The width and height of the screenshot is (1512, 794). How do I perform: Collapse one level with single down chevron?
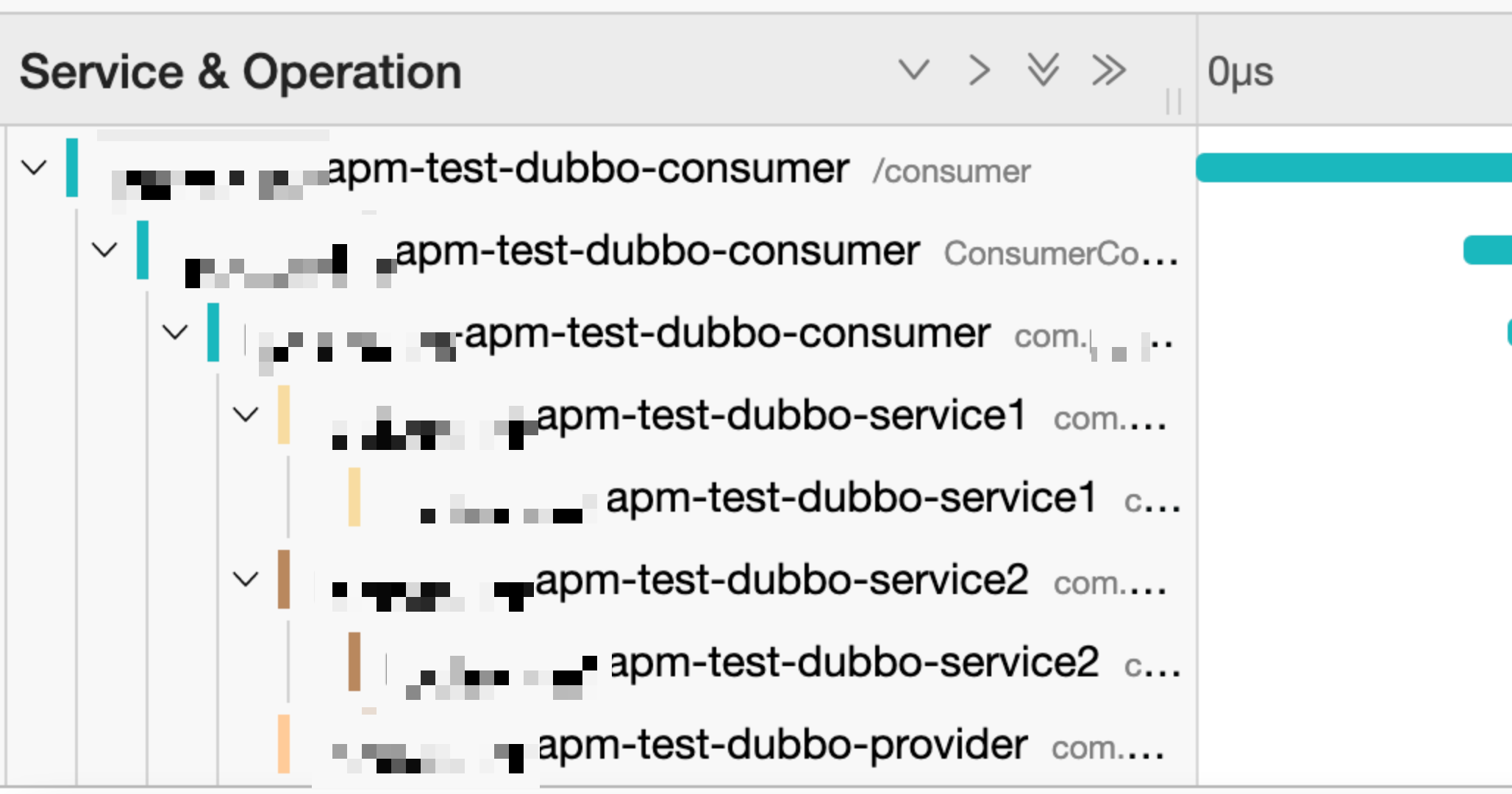(914, 71)
